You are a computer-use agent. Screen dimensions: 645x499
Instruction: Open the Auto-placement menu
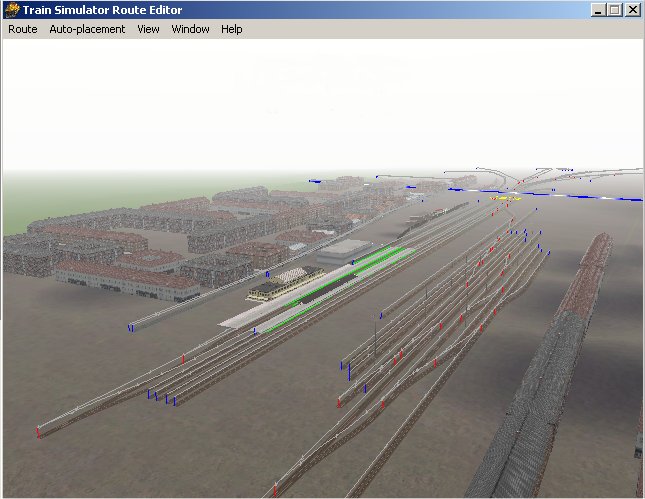click(x=87, y=29)
